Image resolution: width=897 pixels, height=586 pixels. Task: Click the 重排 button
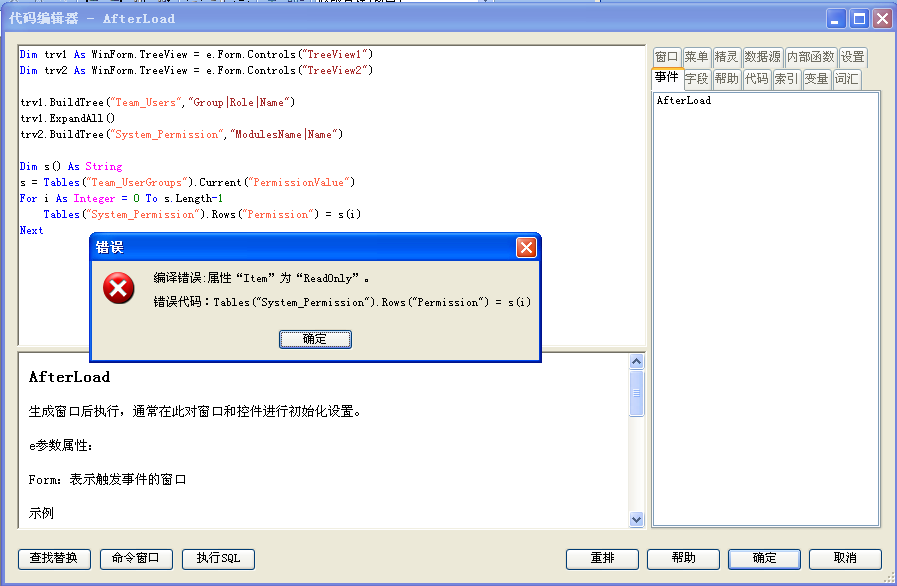[602, 559]
